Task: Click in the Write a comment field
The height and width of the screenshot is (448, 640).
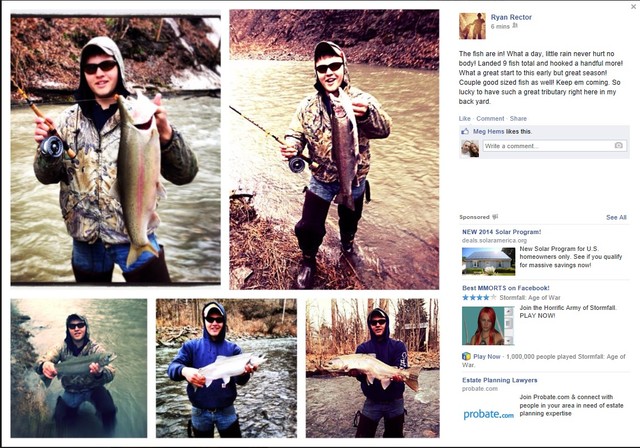Action: 548,146
